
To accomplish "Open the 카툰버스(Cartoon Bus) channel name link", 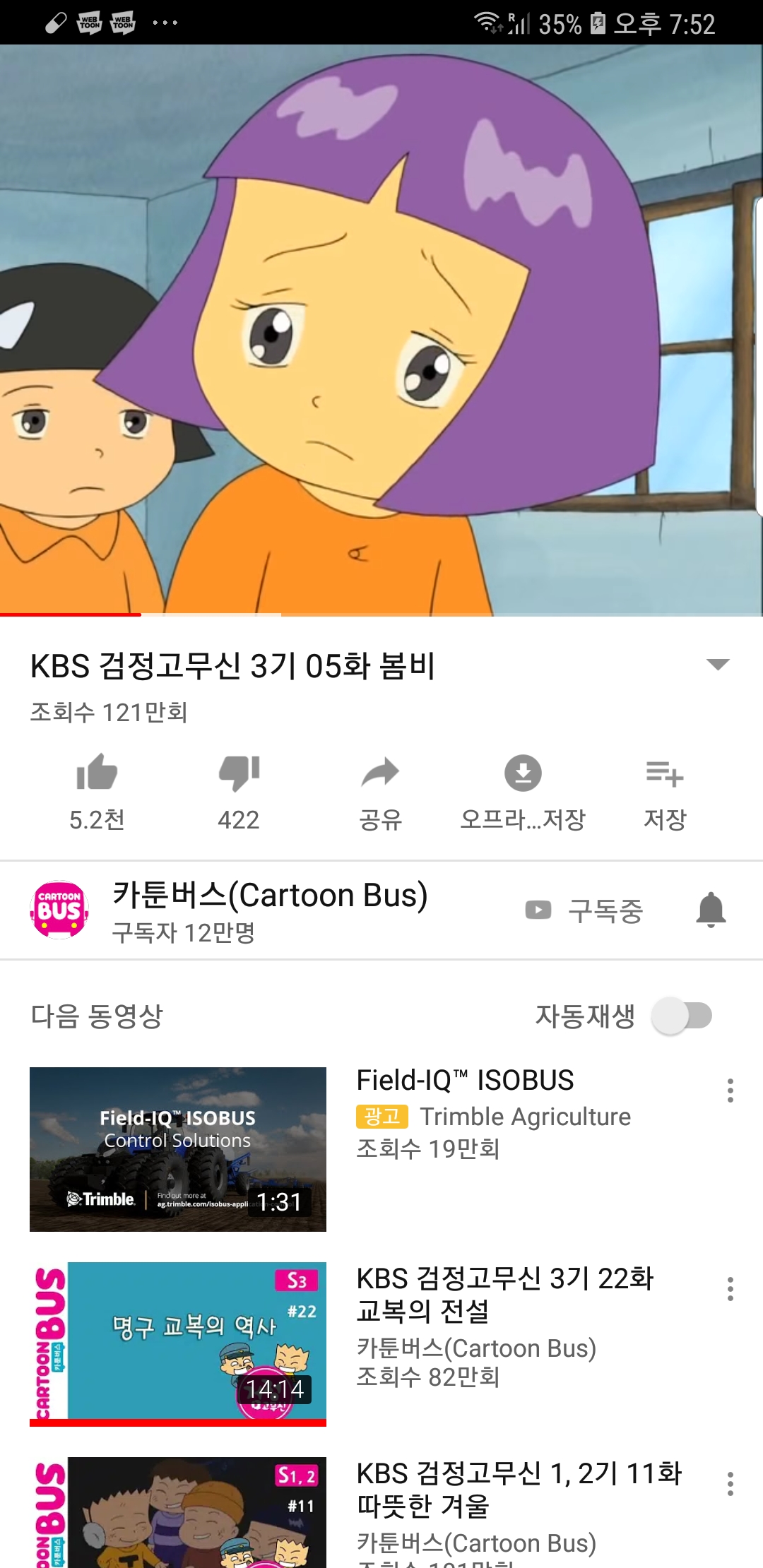I will click(x=270, y=895).
